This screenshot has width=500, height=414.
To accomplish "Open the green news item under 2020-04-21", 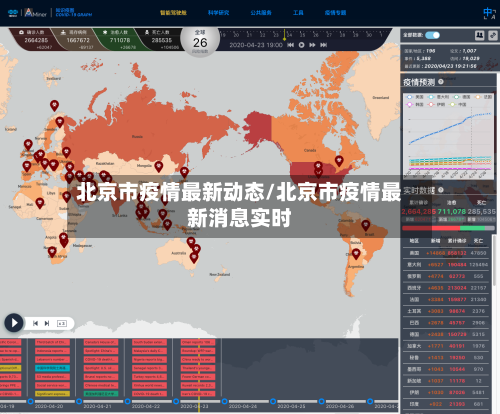I will (101, 394).
